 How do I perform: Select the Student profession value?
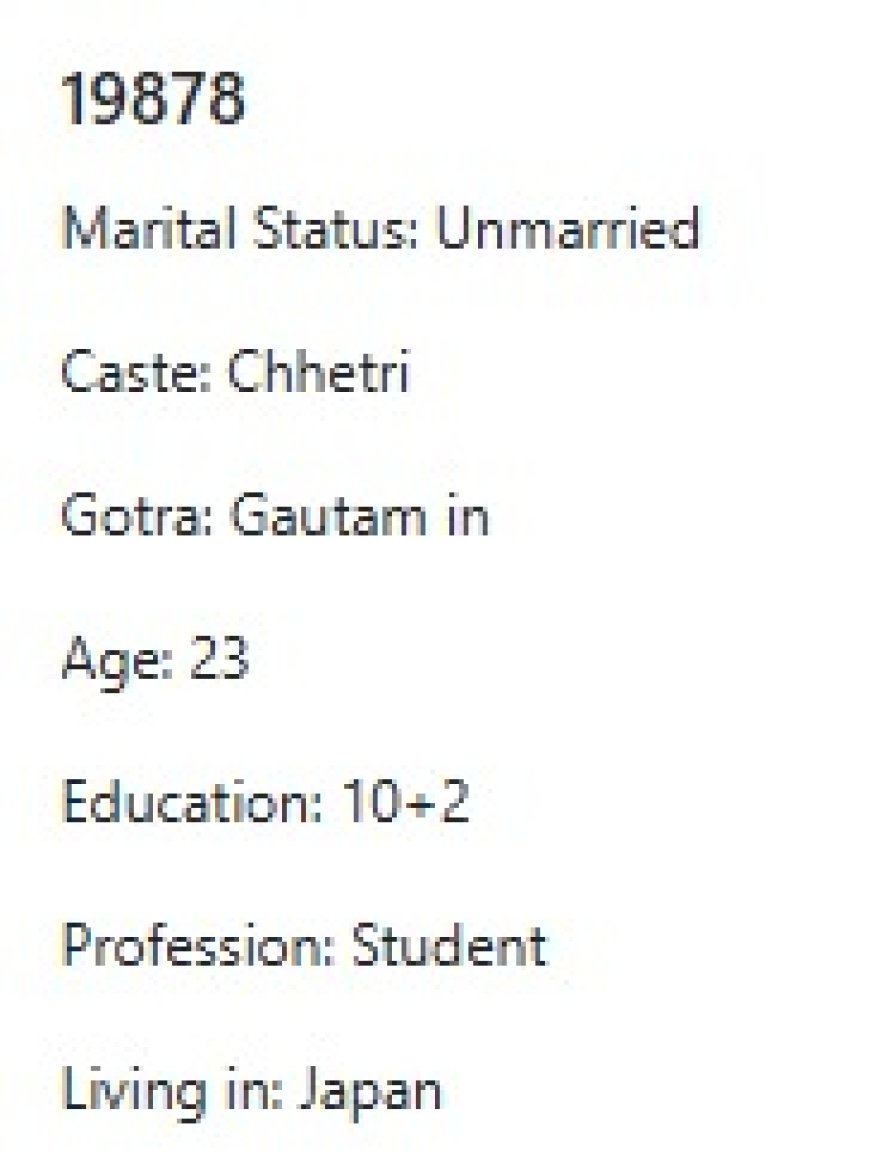pyautogui.click(x=448, y=946)
